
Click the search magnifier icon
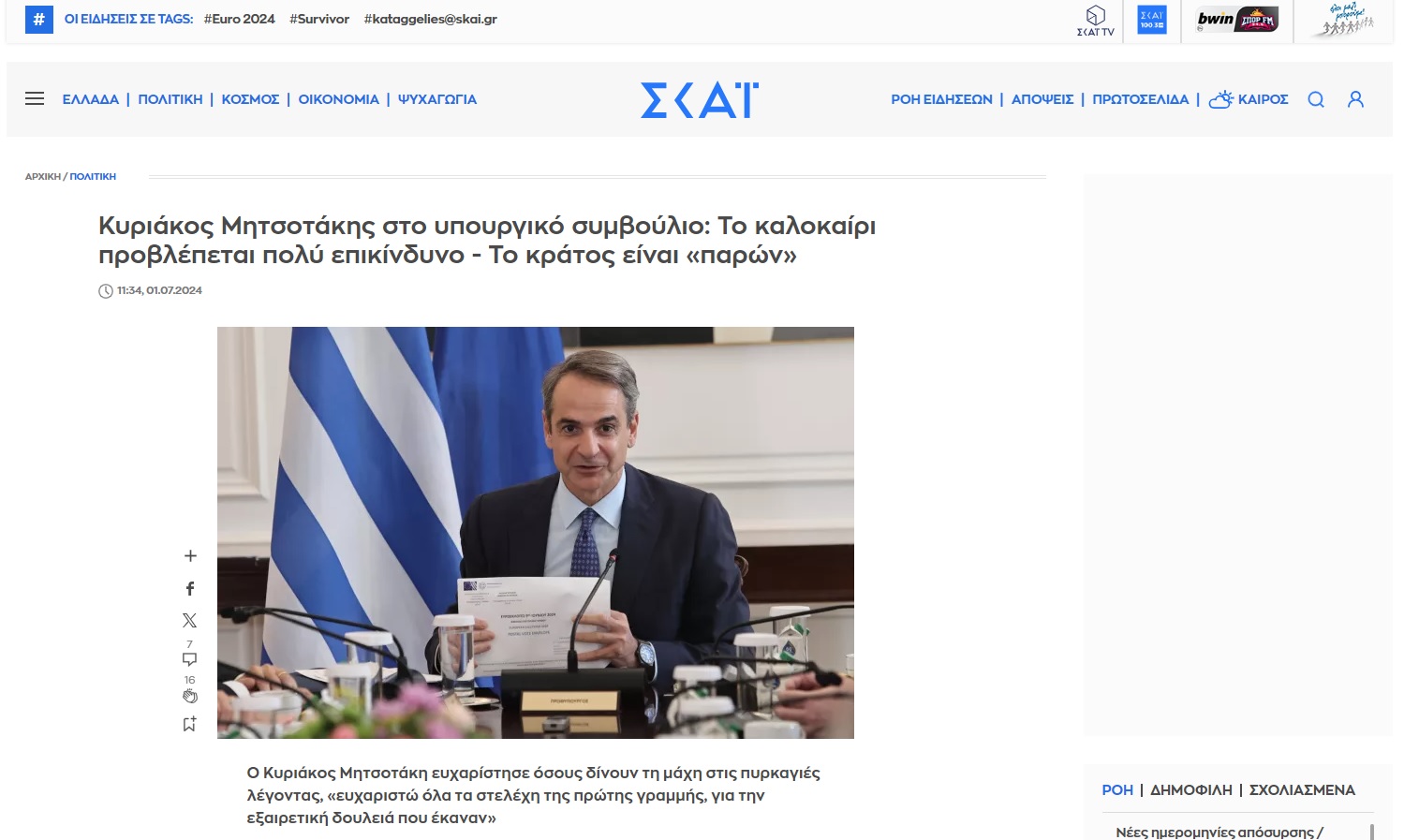[1316, 99]
